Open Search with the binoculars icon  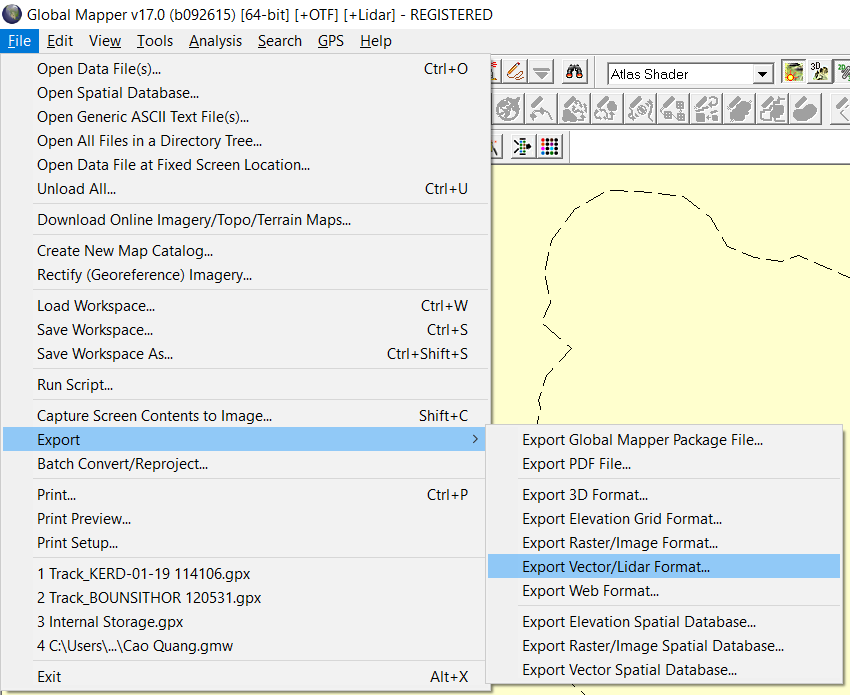click(x=574, y=72)
